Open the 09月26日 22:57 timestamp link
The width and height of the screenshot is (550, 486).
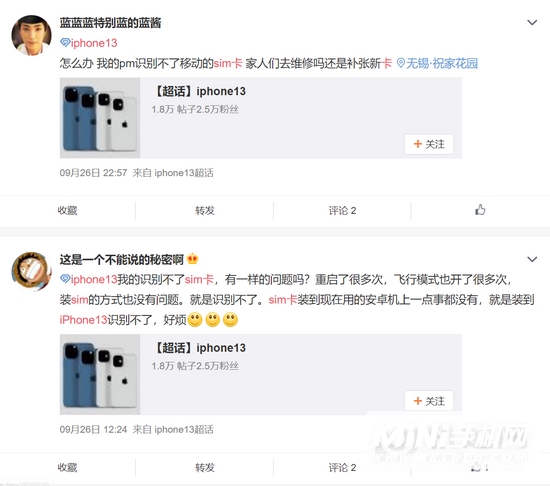coord(93,173)
